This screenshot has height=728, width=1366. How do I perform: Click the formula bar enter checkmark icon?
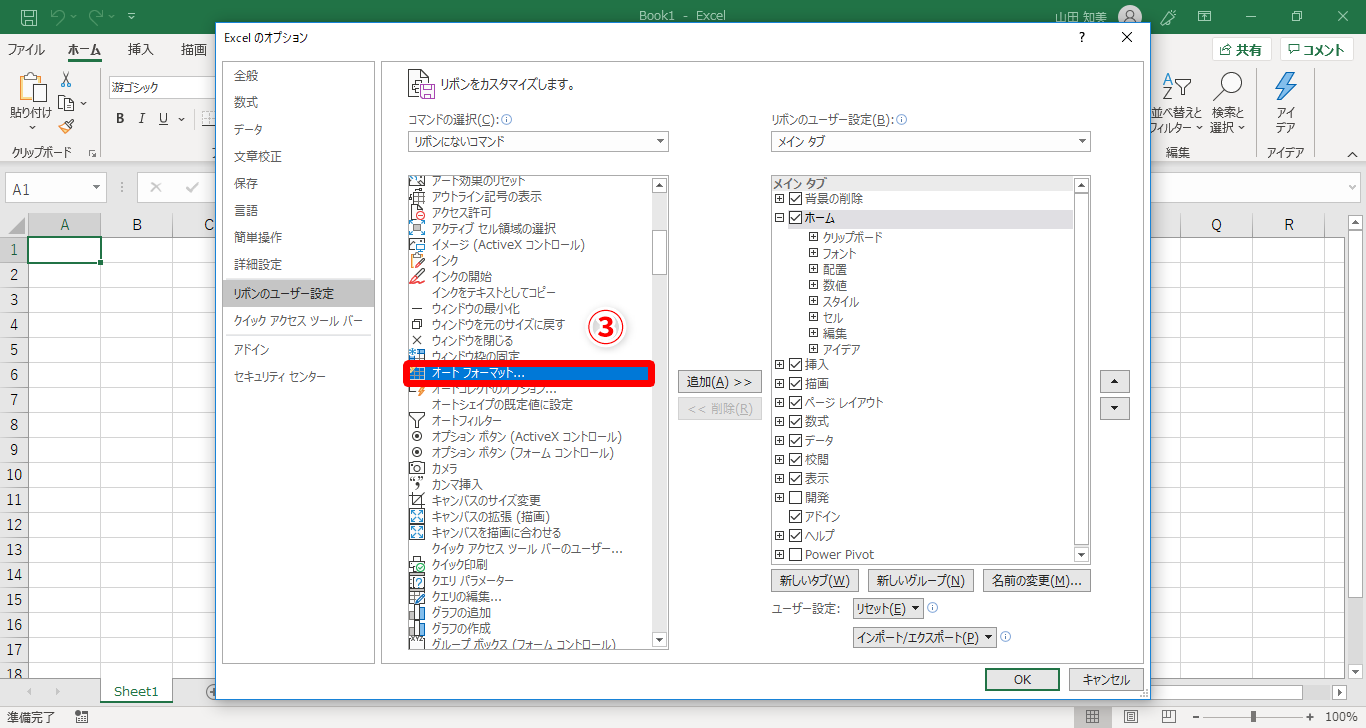click(192, 187)
